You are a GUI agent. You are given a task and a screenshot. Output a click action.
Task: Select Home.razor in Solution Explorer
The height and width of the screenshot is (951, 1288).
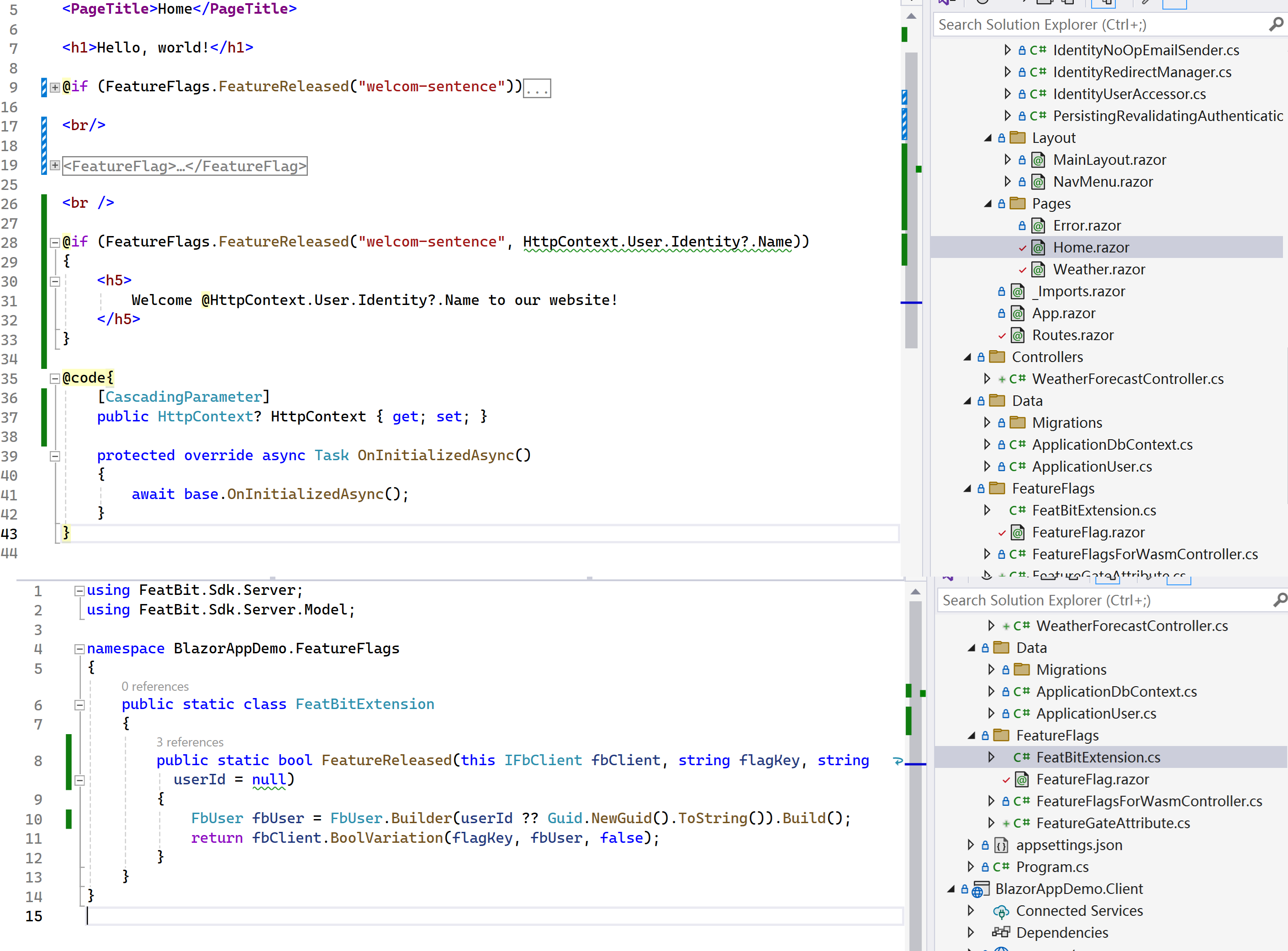pos(1091,247)
